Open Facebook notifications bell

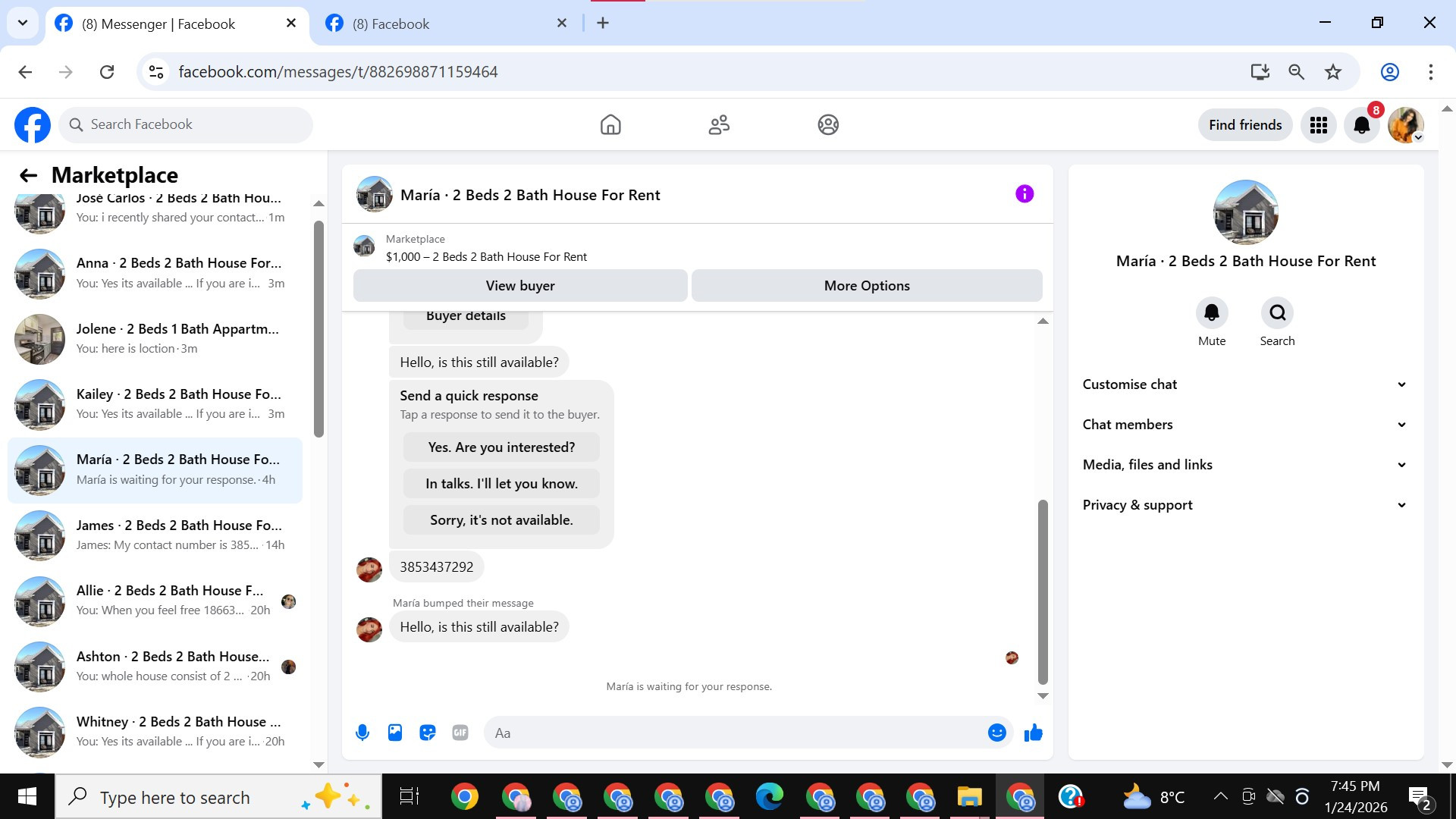1362,125
